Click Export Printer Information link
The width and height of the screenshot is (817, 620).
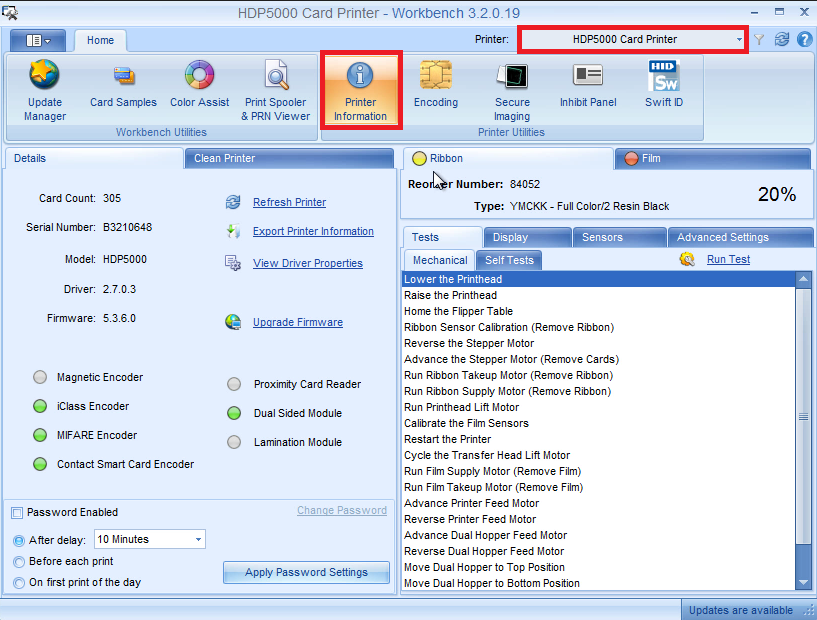(x=313, y=231)
